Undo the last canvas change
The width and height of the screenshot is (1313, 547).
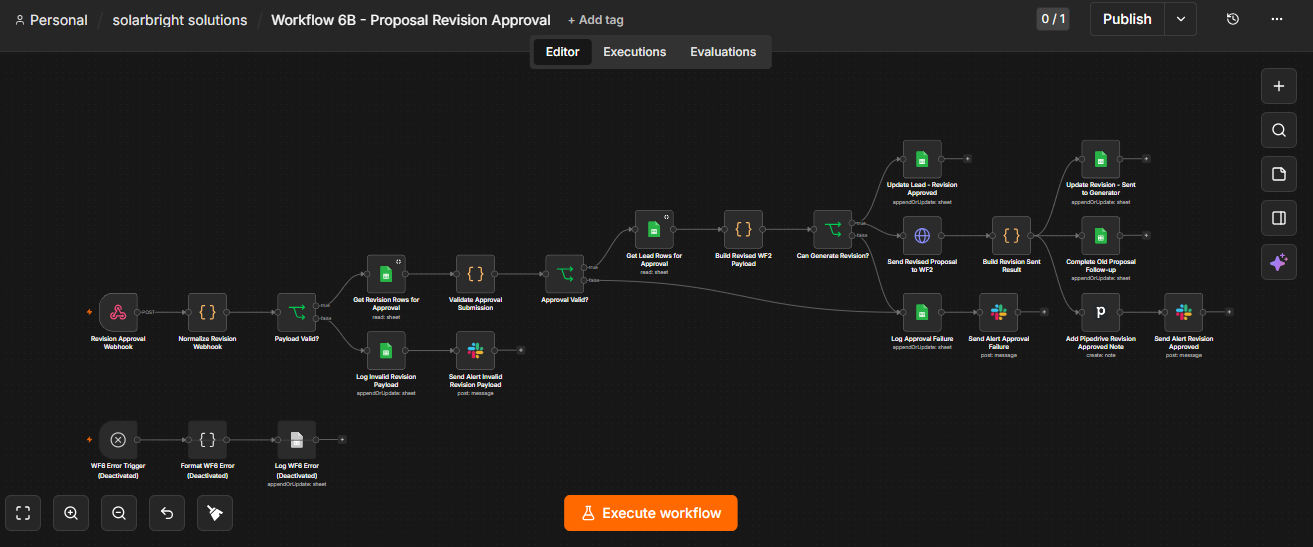click(x=167, y=513)
